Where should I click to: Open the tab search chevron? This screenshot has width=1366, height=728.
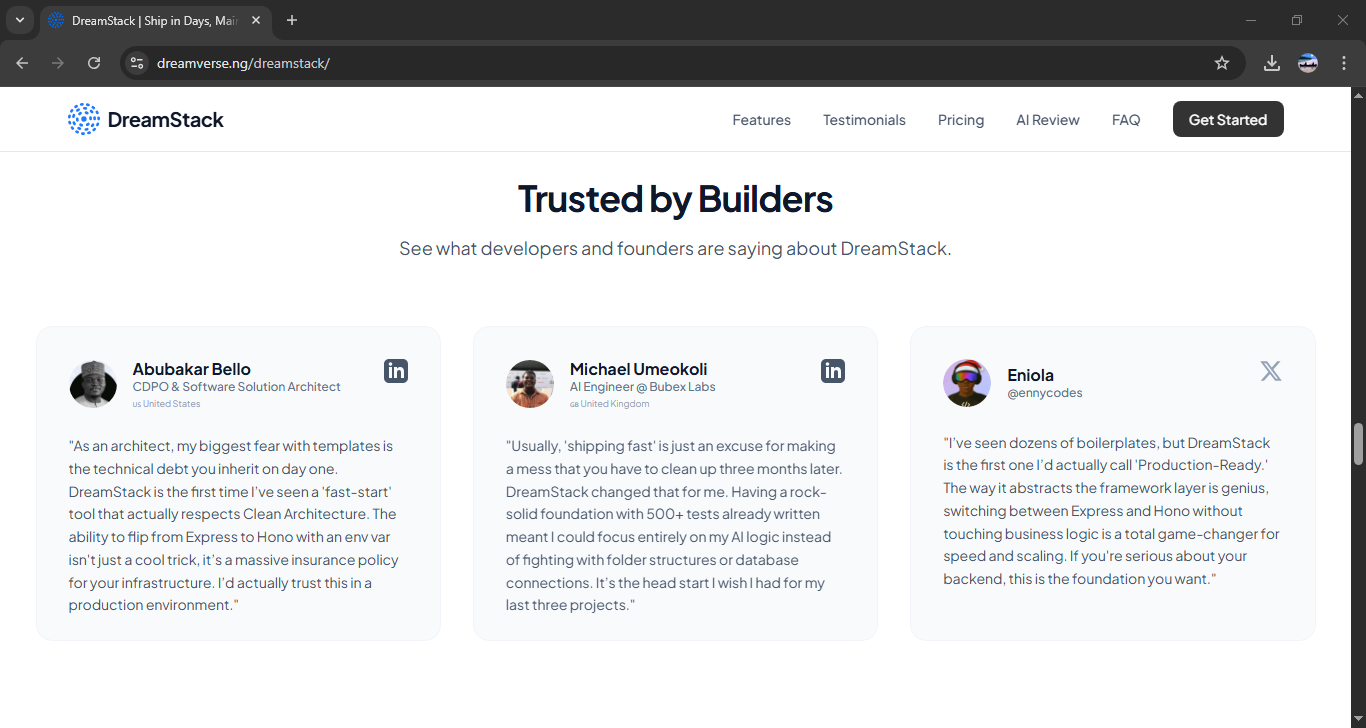click(20, 20)
